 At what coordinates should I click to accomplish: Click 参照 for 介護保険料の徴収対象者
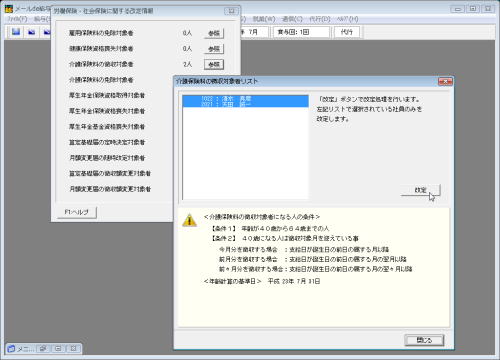coord(214,64)
